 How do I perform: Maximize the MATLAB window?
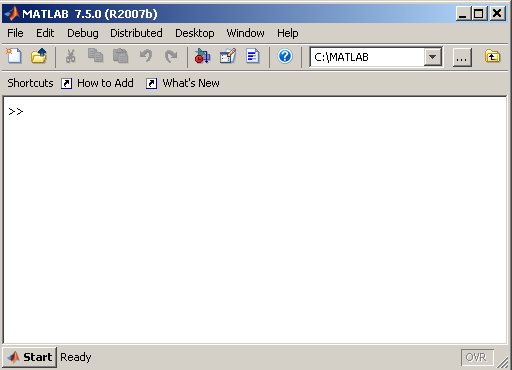pyautogui.click(x=479, y=14)
